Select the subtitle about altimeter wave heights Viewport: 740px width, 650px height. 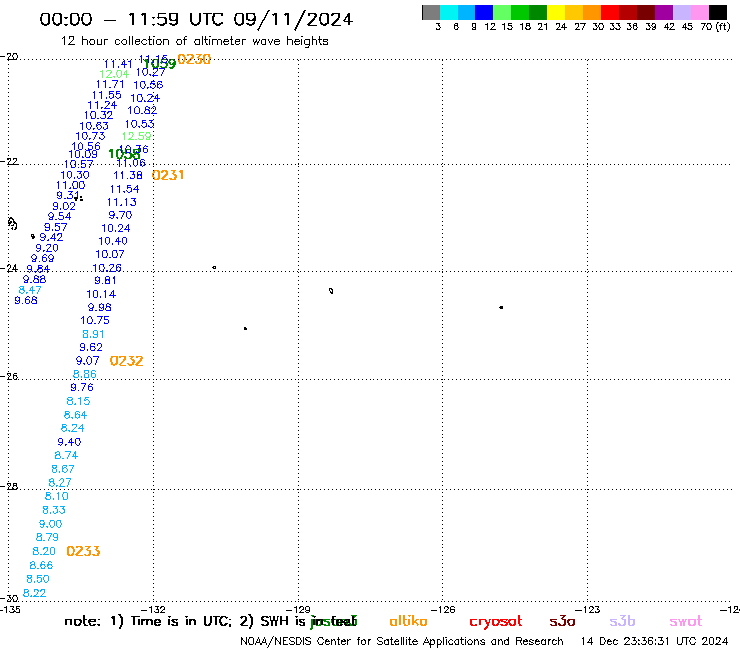[x=195, y=41]
